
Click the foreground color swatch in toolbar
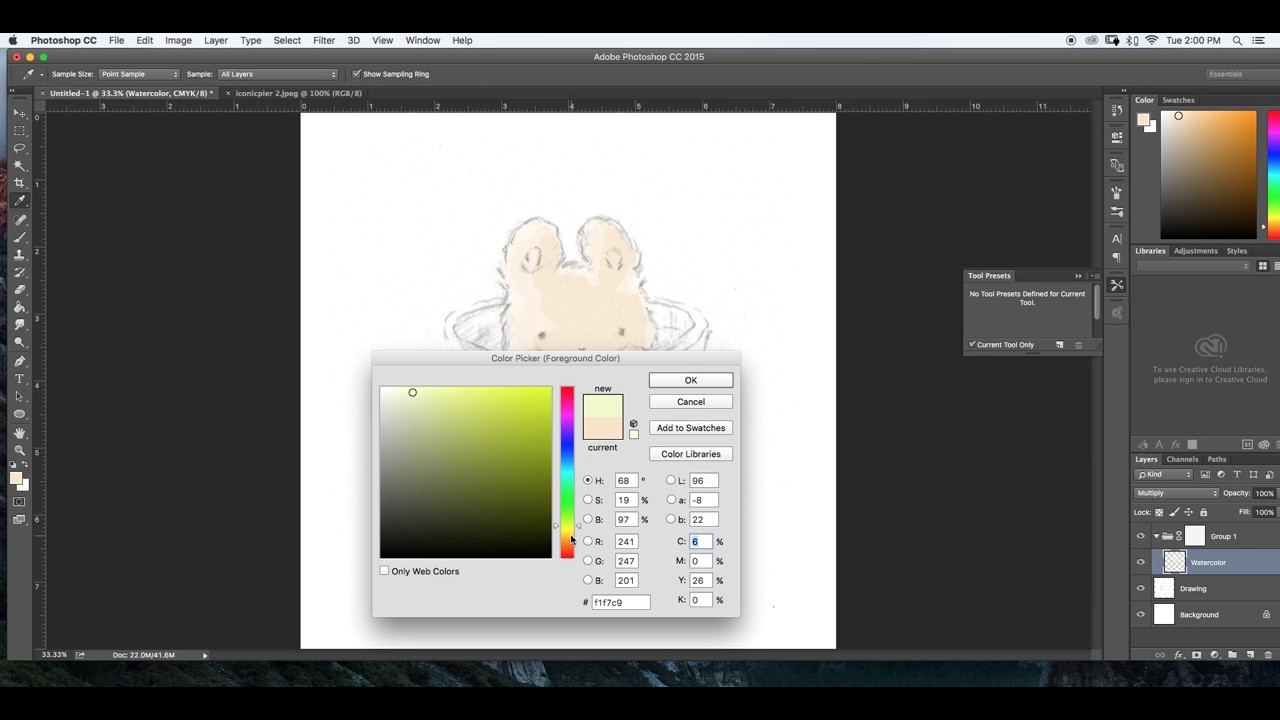15,478
